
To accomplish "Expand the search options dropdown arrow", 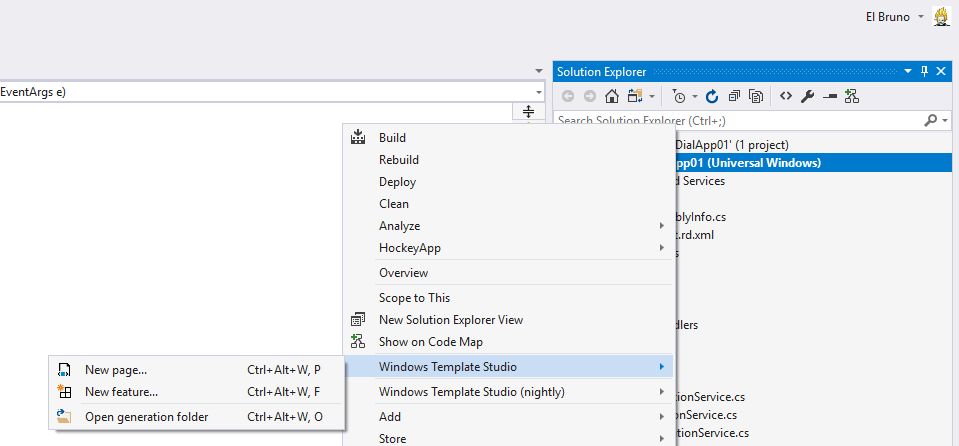I will (x=945, y=120).
